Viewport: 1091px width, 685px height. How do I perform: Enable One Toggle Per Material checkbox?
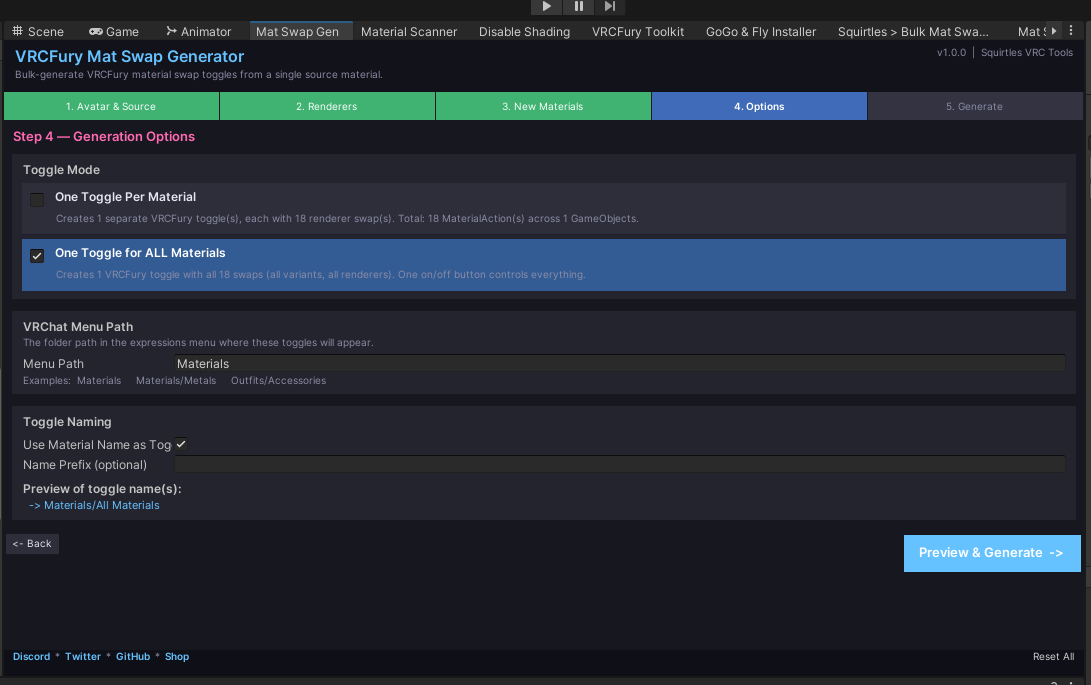coord(37,200)
